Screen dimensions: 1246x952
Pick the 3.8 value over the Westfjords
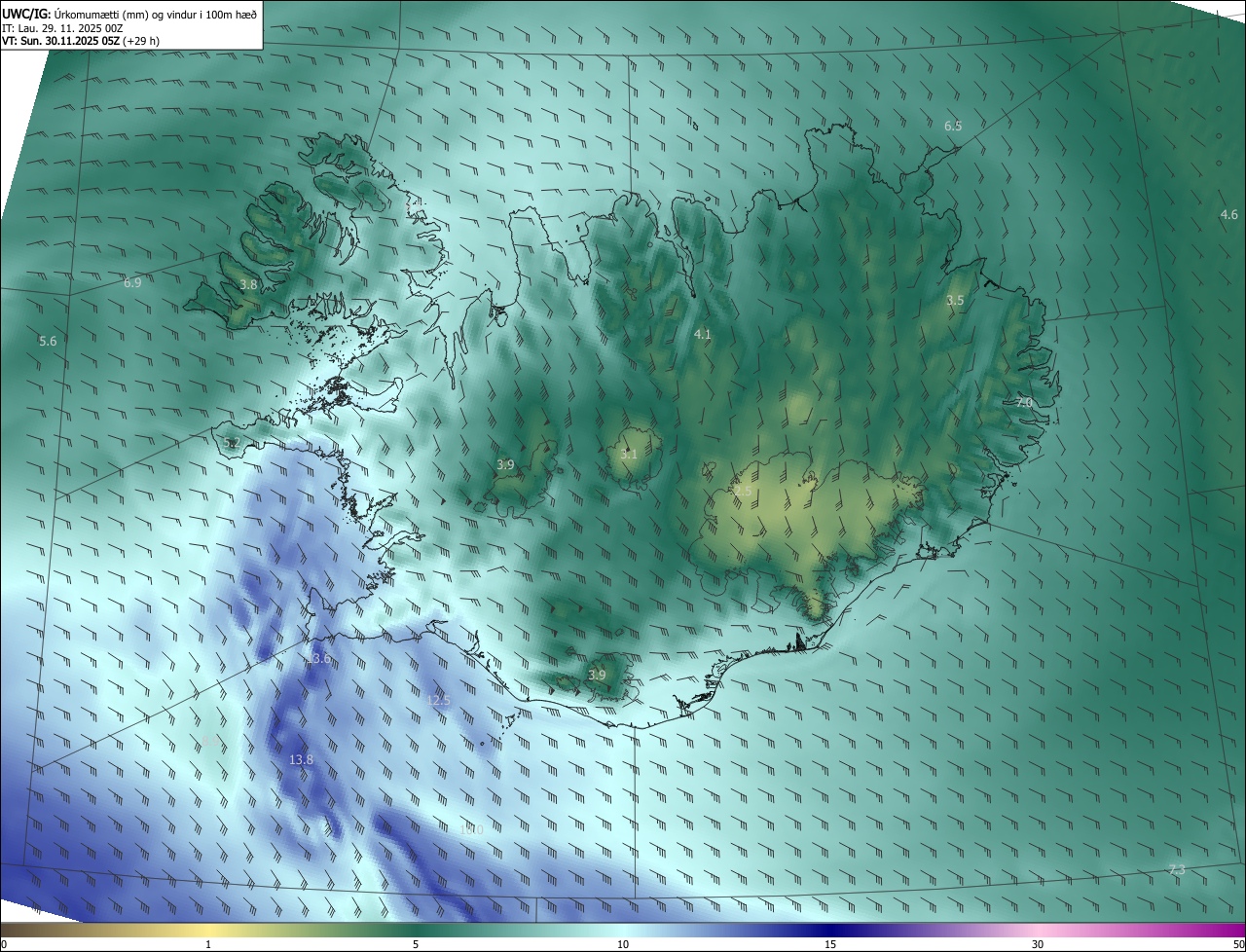pyautogui.click(x=248, y=285)
